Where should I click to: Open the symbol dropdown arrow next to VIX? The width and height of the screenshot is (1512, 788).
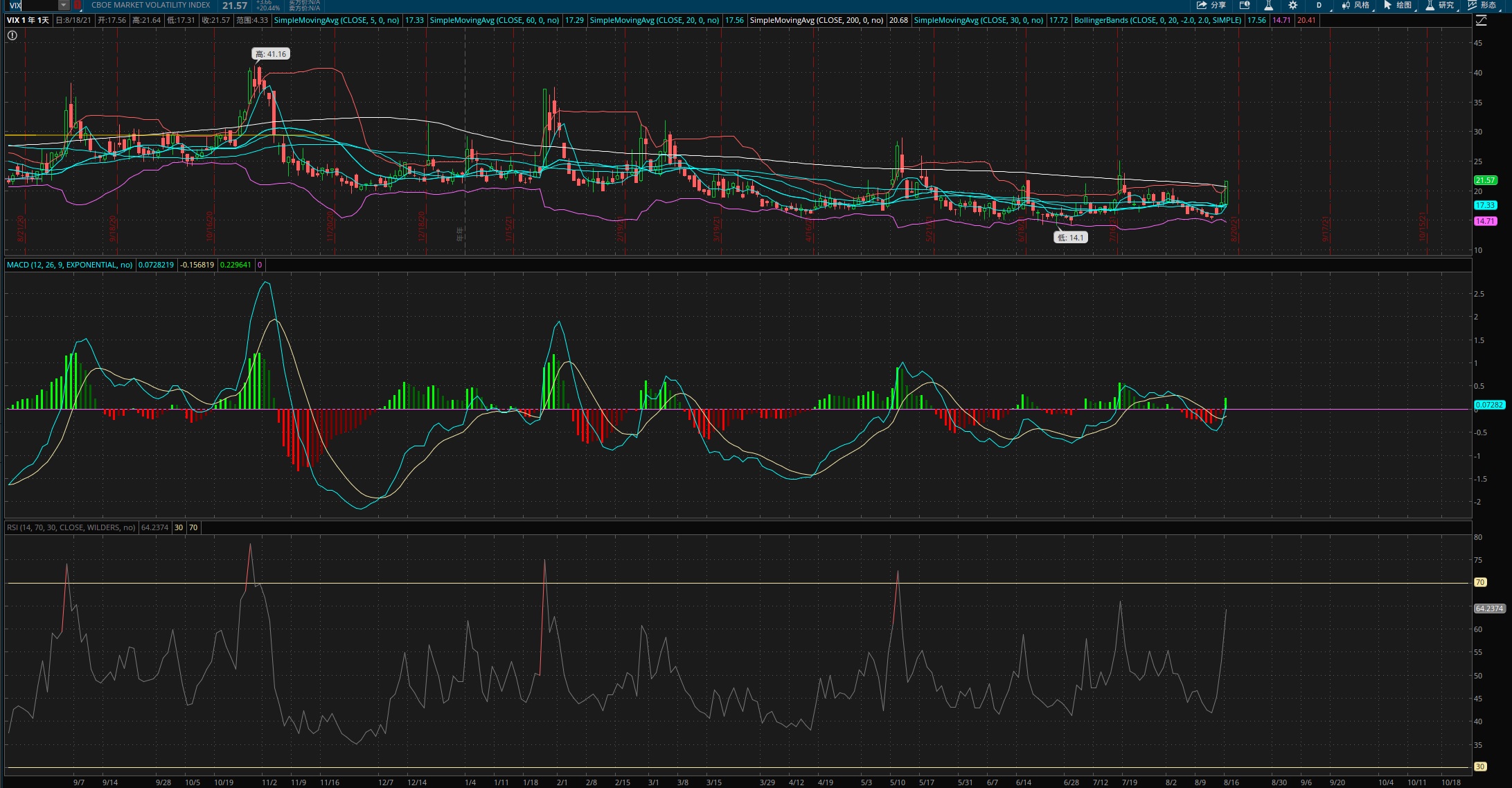64,5
